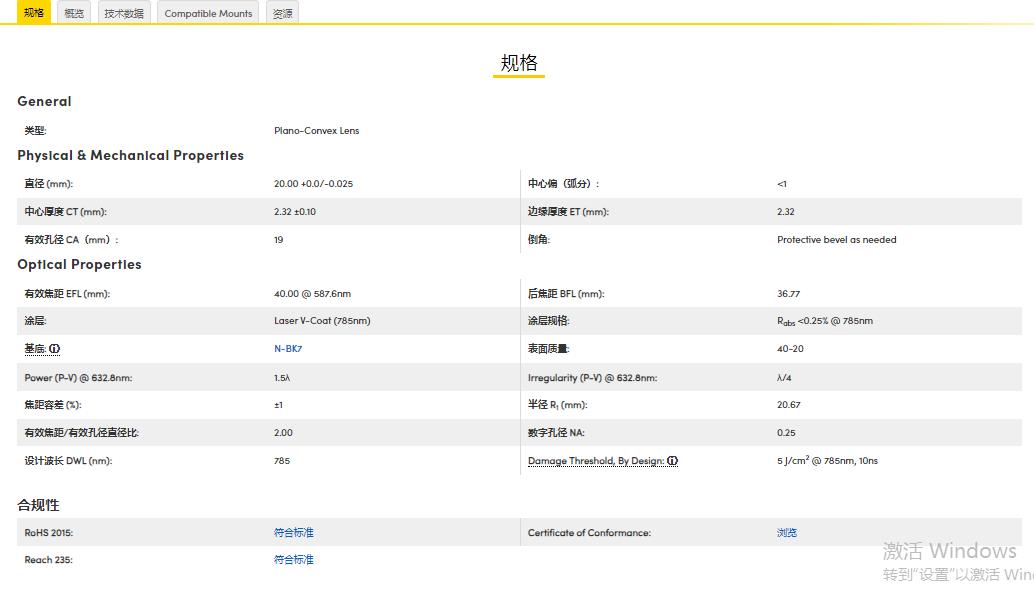Viewport: 1034px width, 595px height.
Task: Click the 合规性 section heading
Action: pyautogui.click(x=38, y=505)
